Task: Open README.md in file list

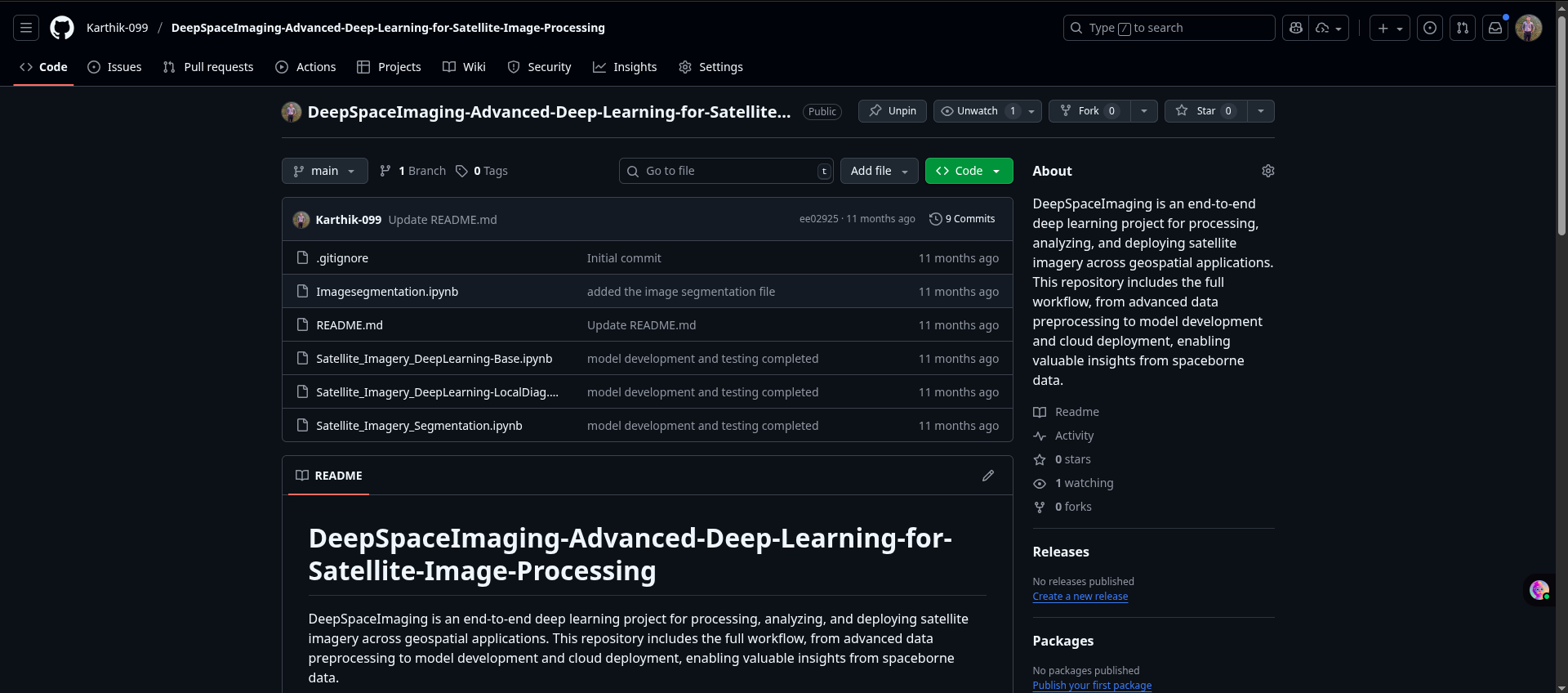Action: (350, 325)
